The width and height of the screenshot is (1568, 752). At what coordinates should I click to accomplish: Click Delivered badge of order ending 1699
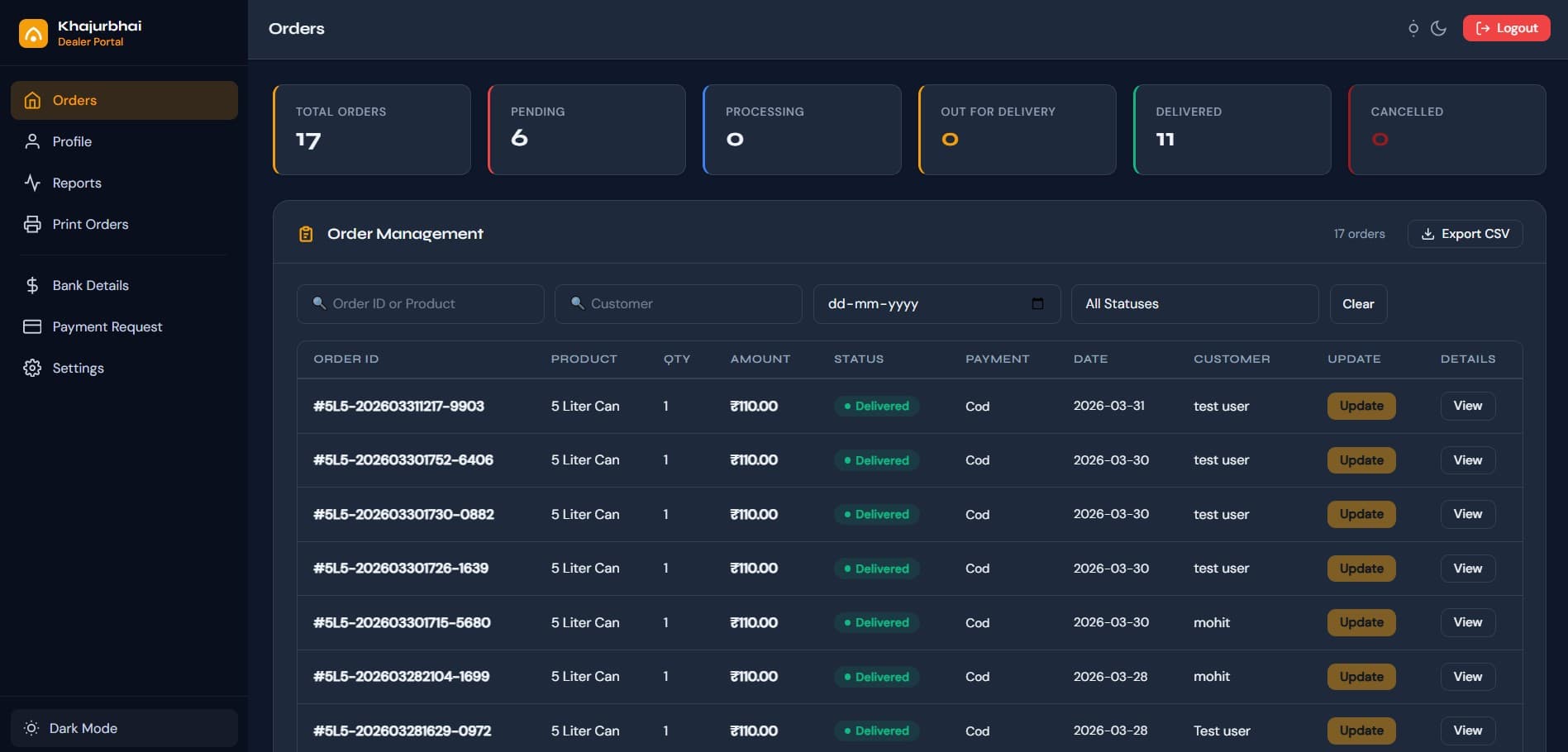(x=876, y=677)
